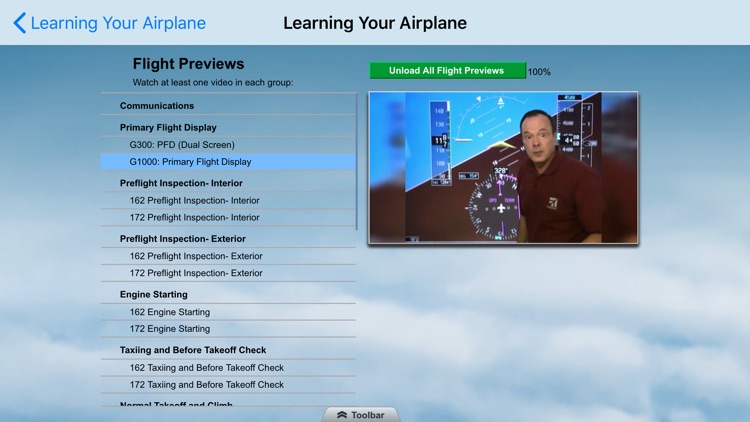This screenshot has width=750, height=422.
Task: Open 162 Preflight Inspection- Exterior
Action: 229,256
